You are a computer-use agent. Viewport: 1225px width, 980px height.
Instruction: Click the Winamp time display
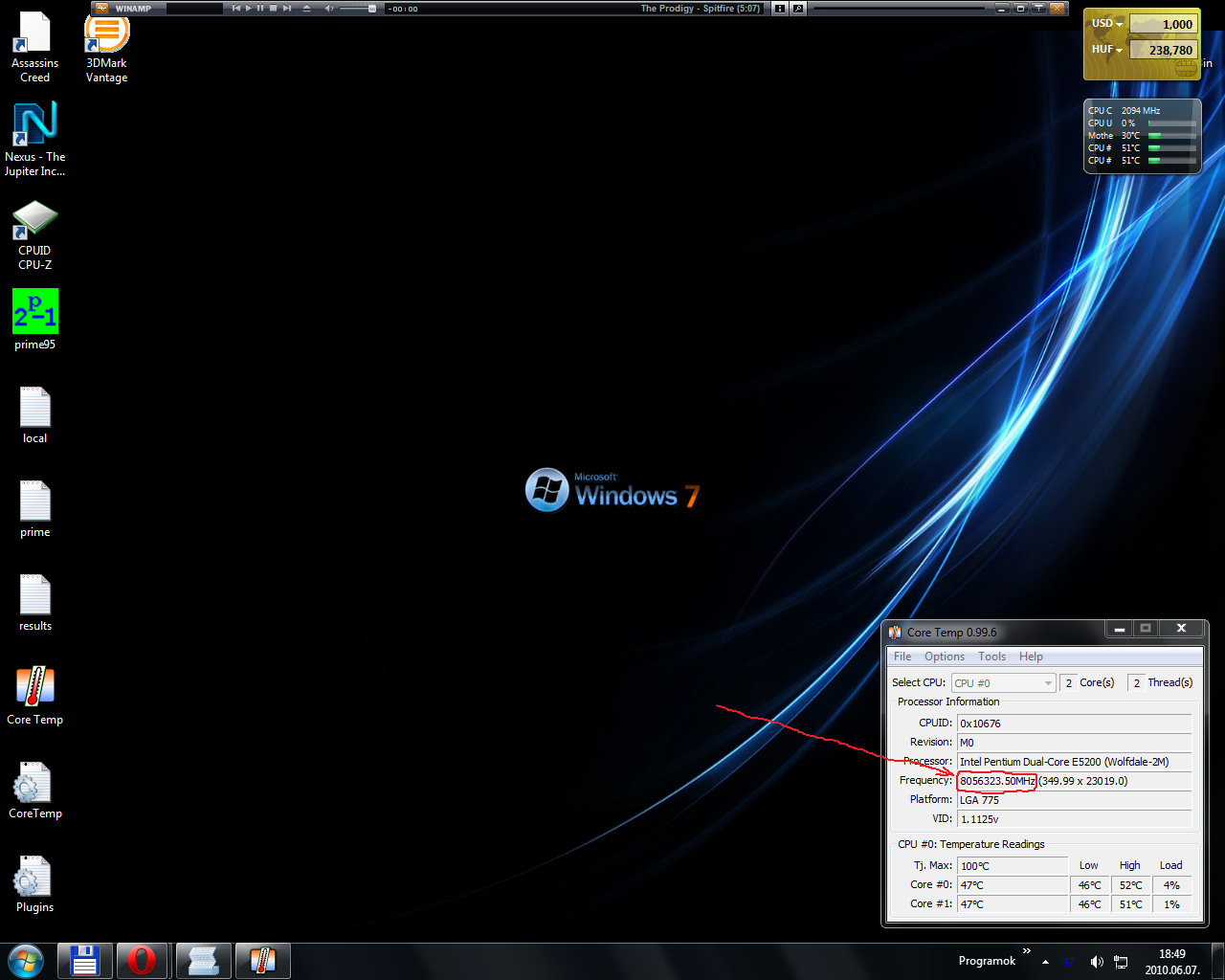(403, 9)
